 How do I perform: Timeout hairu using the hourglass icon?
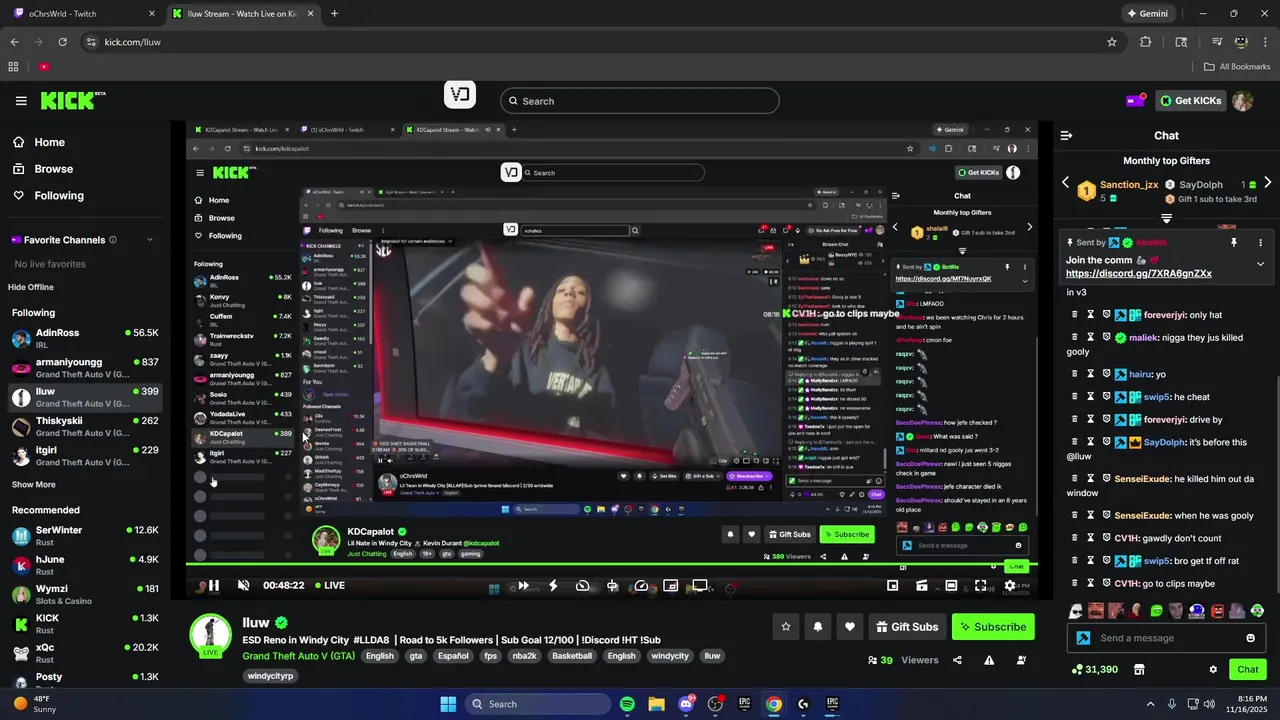click(1091, 374)
